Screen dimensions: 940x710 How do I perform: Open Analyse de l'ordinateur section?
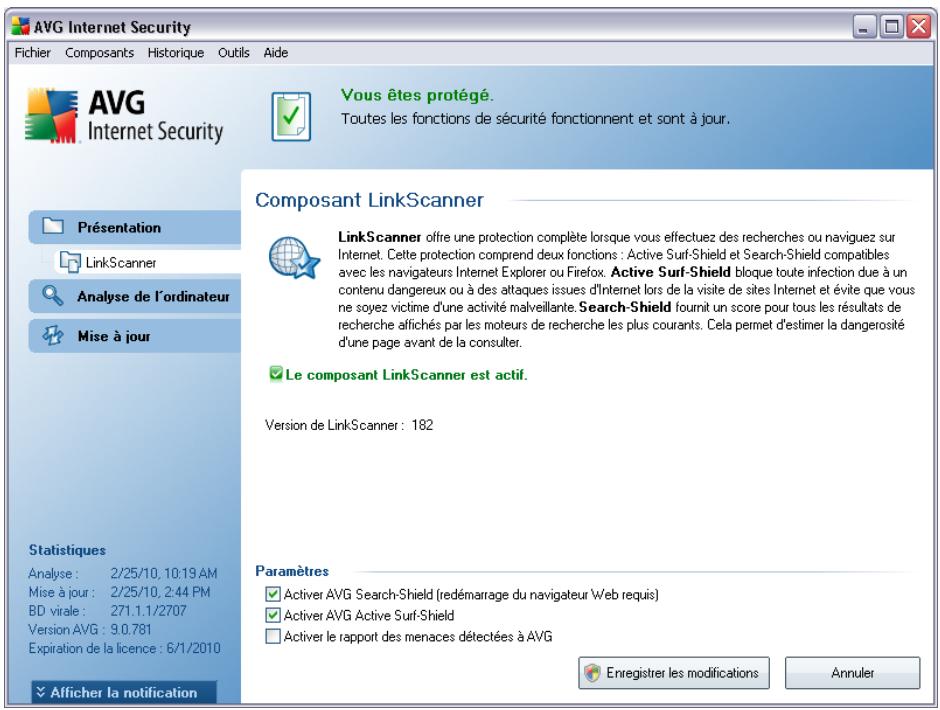tap(135, 296)
